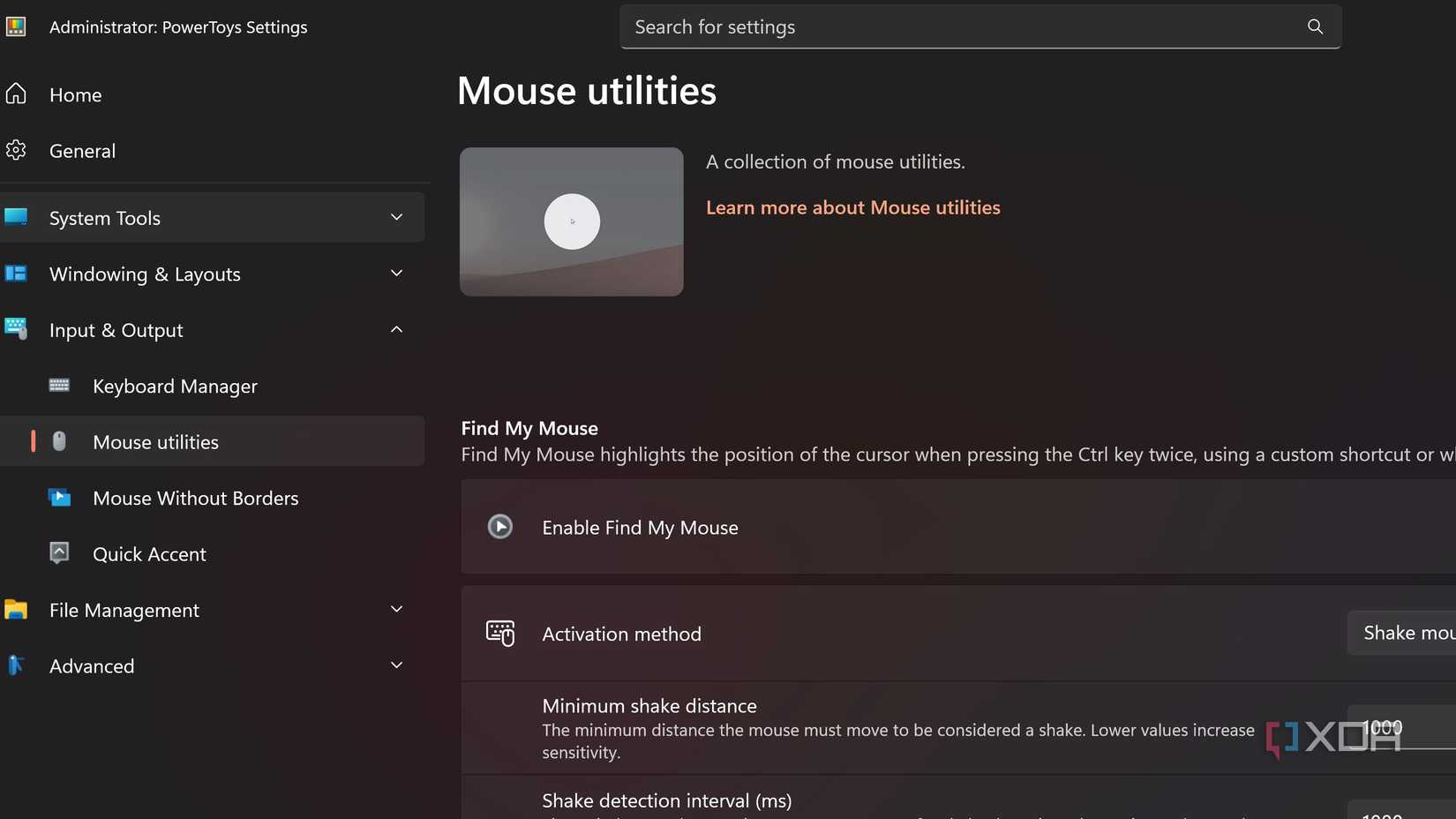Click the Quick Accent icon
The height and width of the screenshot is (819, 1456).
click(x=58, y=553)
